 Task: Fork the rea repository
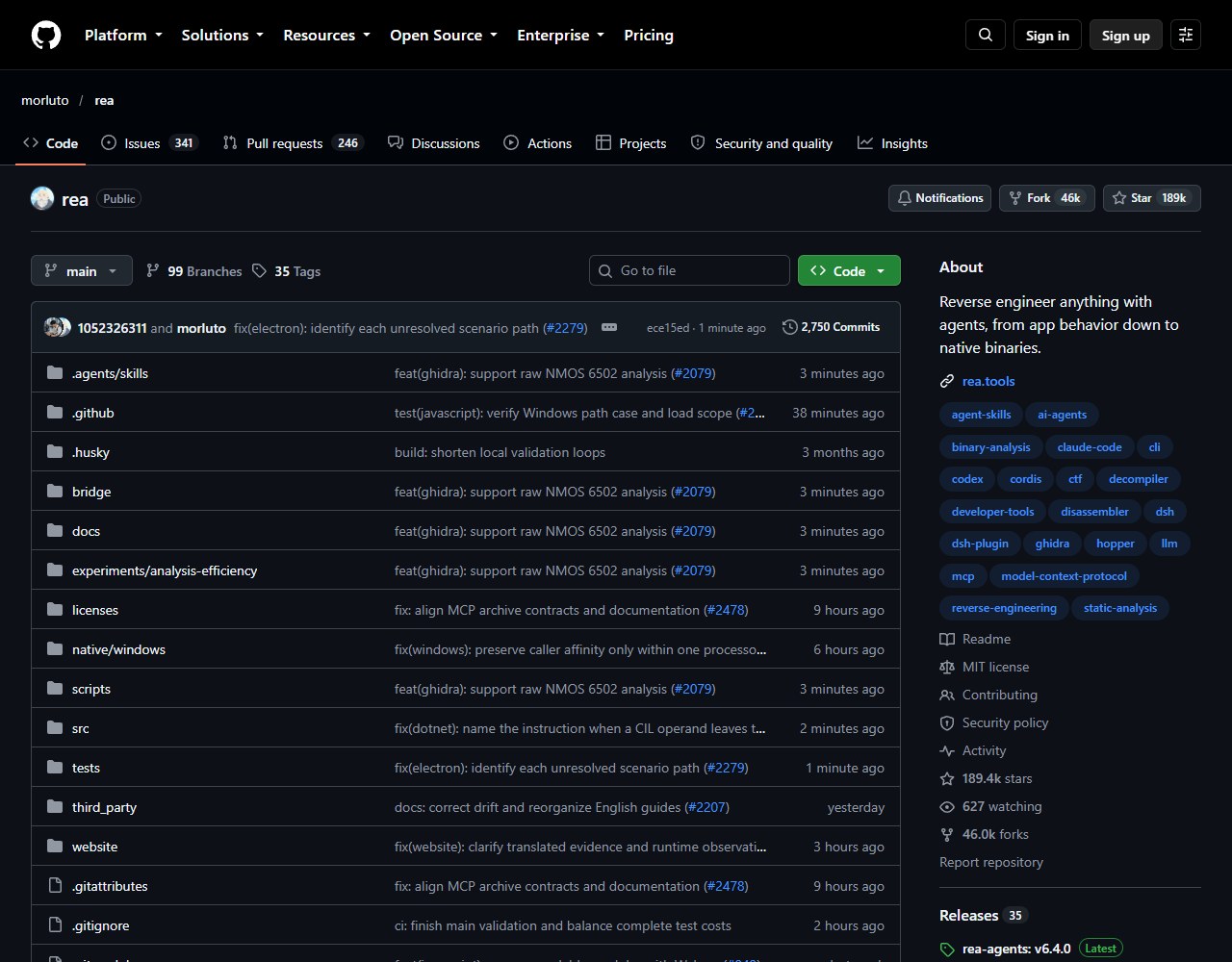click(x=1047, y=198)
